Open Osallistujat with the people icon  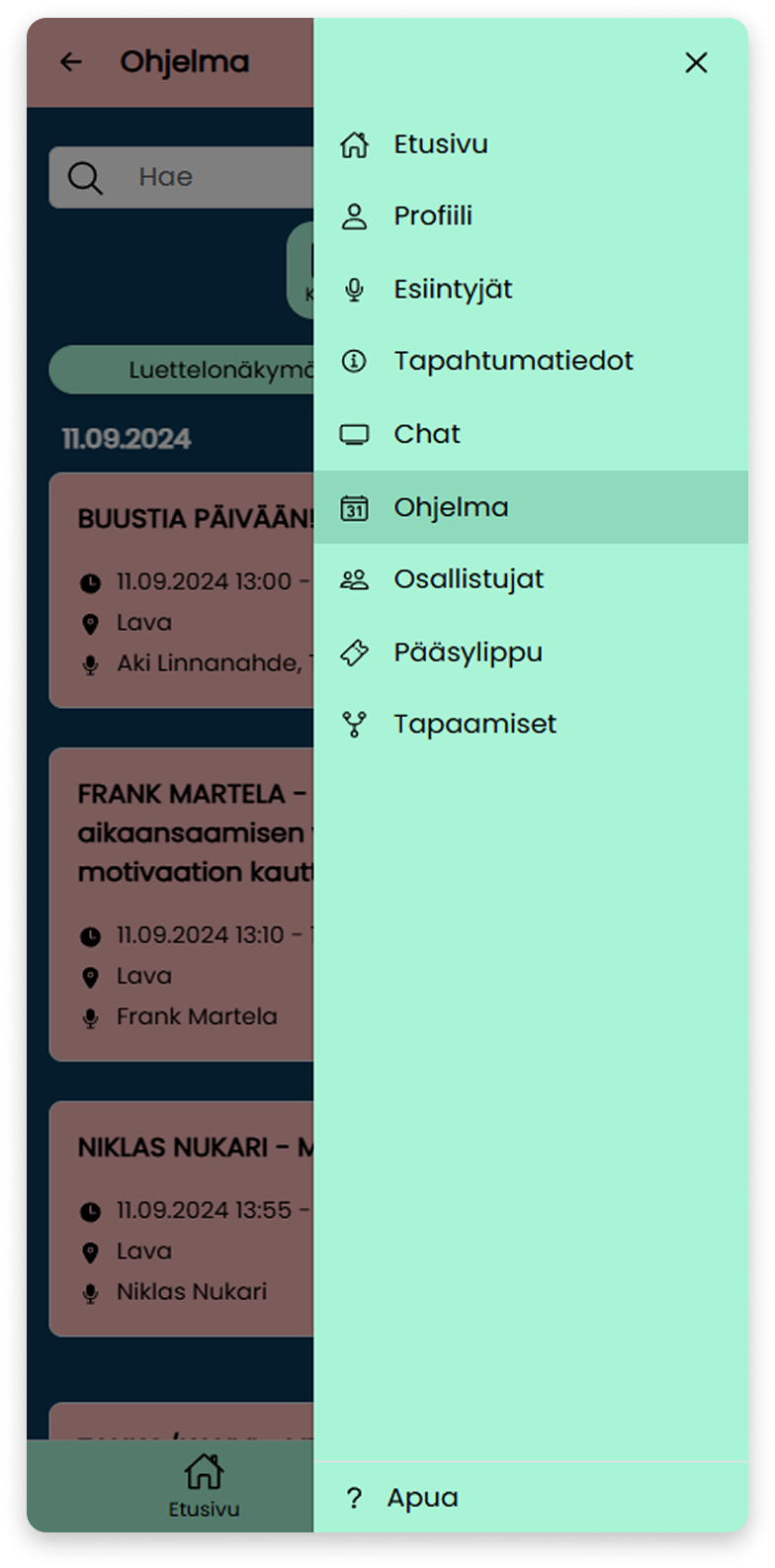[x=353, y=577]
